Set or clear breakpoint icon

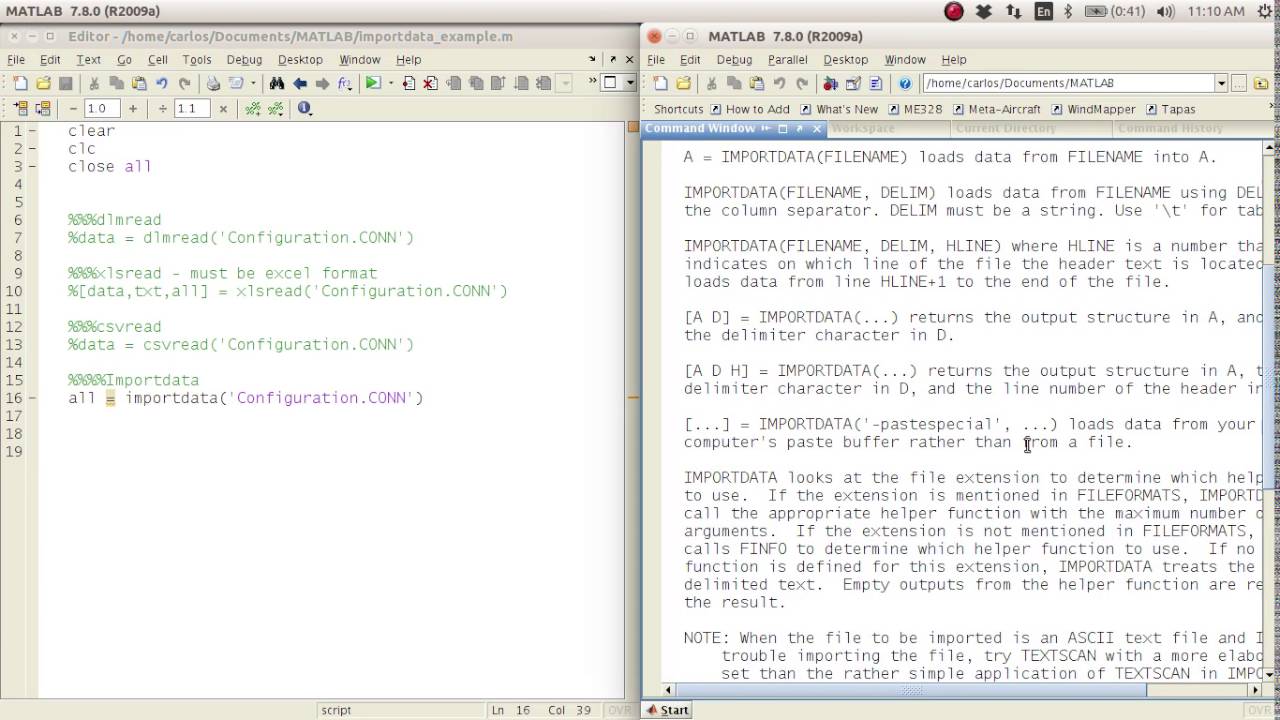408,83
